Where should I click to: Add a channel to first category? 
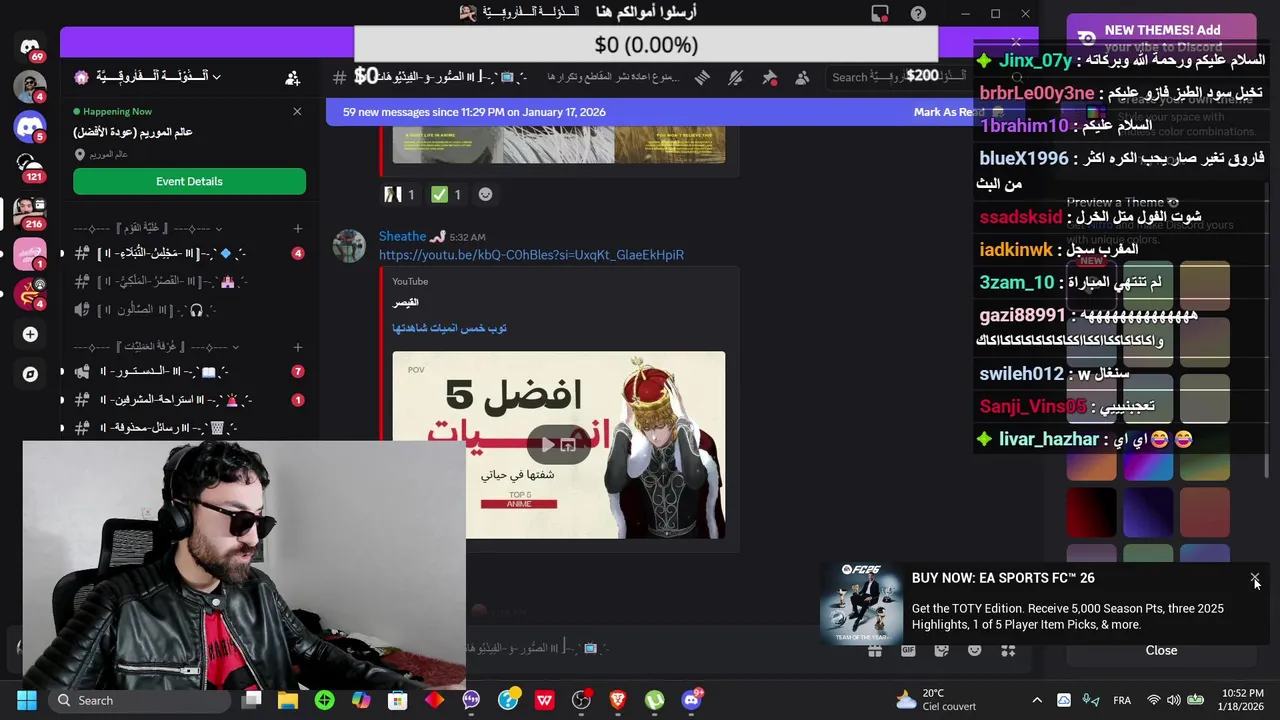pos(297,229)
